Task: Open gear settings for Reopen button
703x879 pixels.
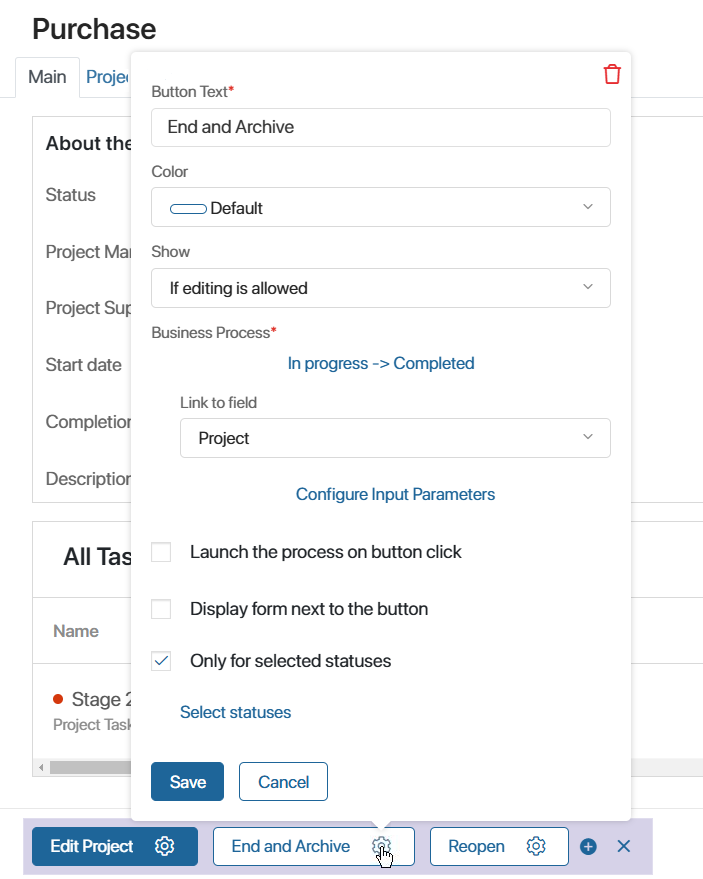Action: coord(536,846)
